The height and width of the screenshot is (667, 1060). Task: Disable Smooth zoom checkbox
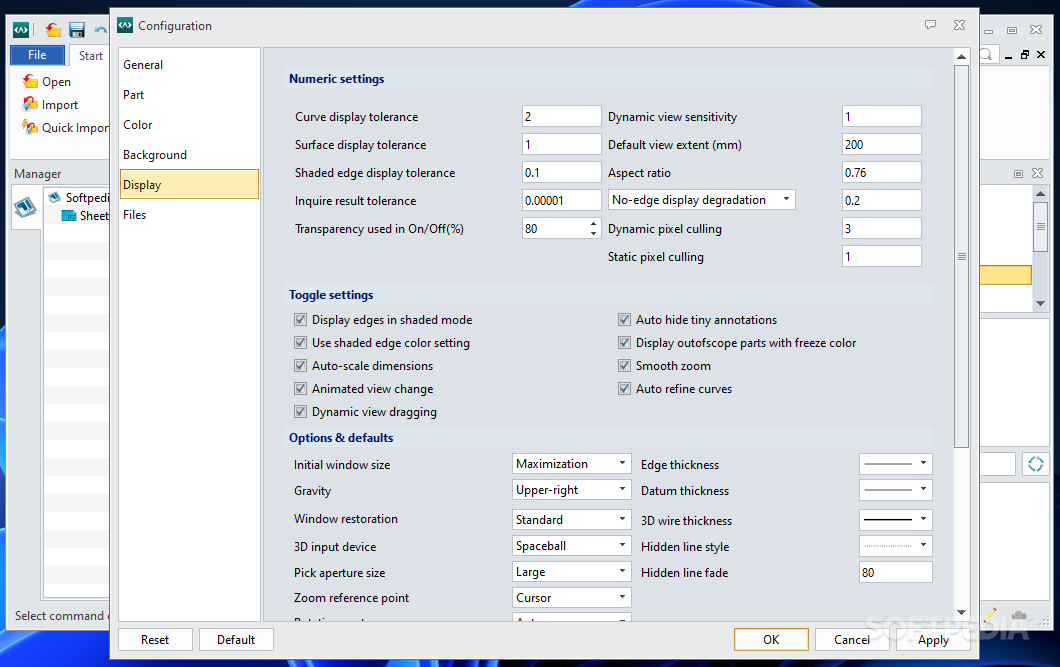(624, 366)
